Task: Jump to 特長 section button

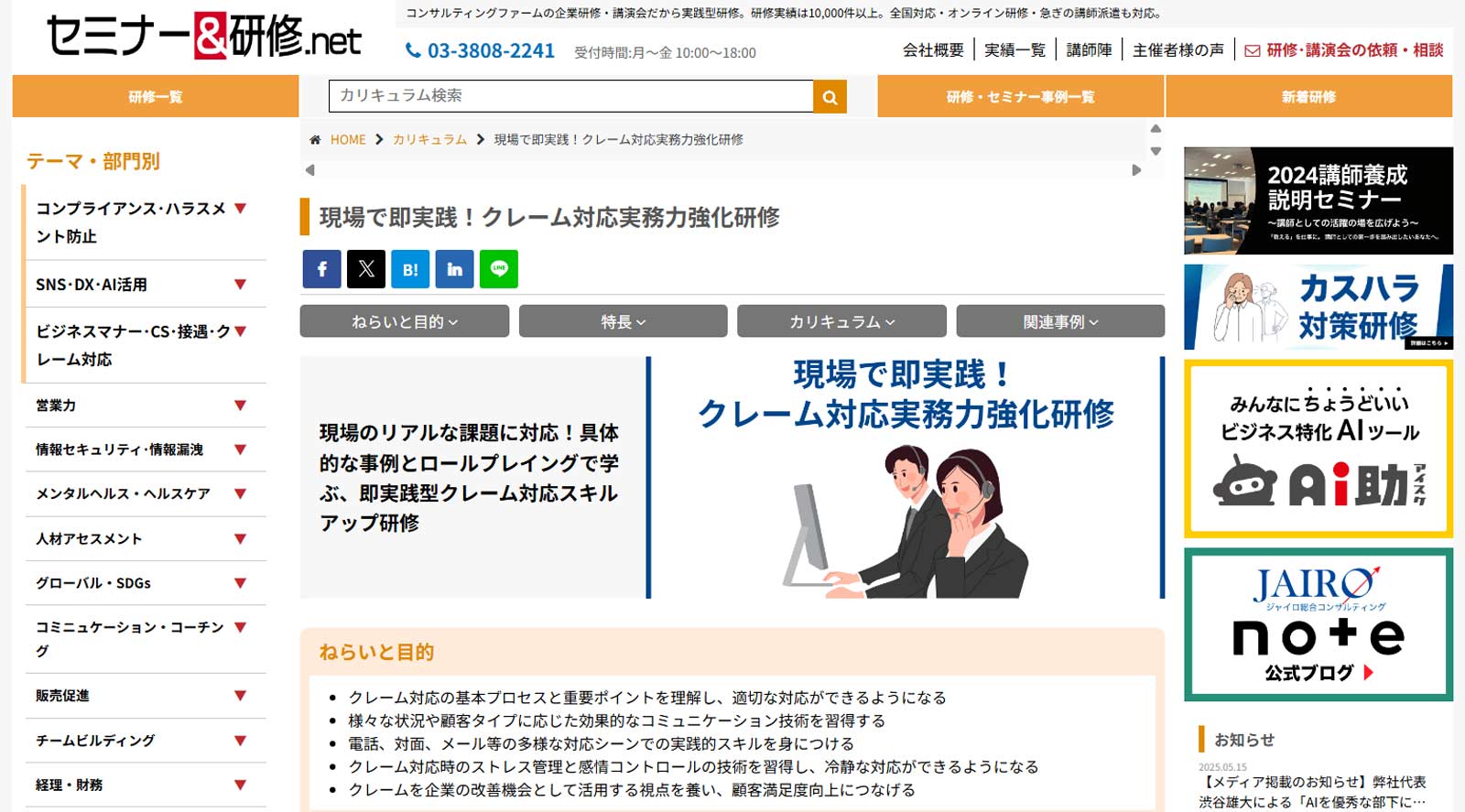Action: (x=624, y=321)
